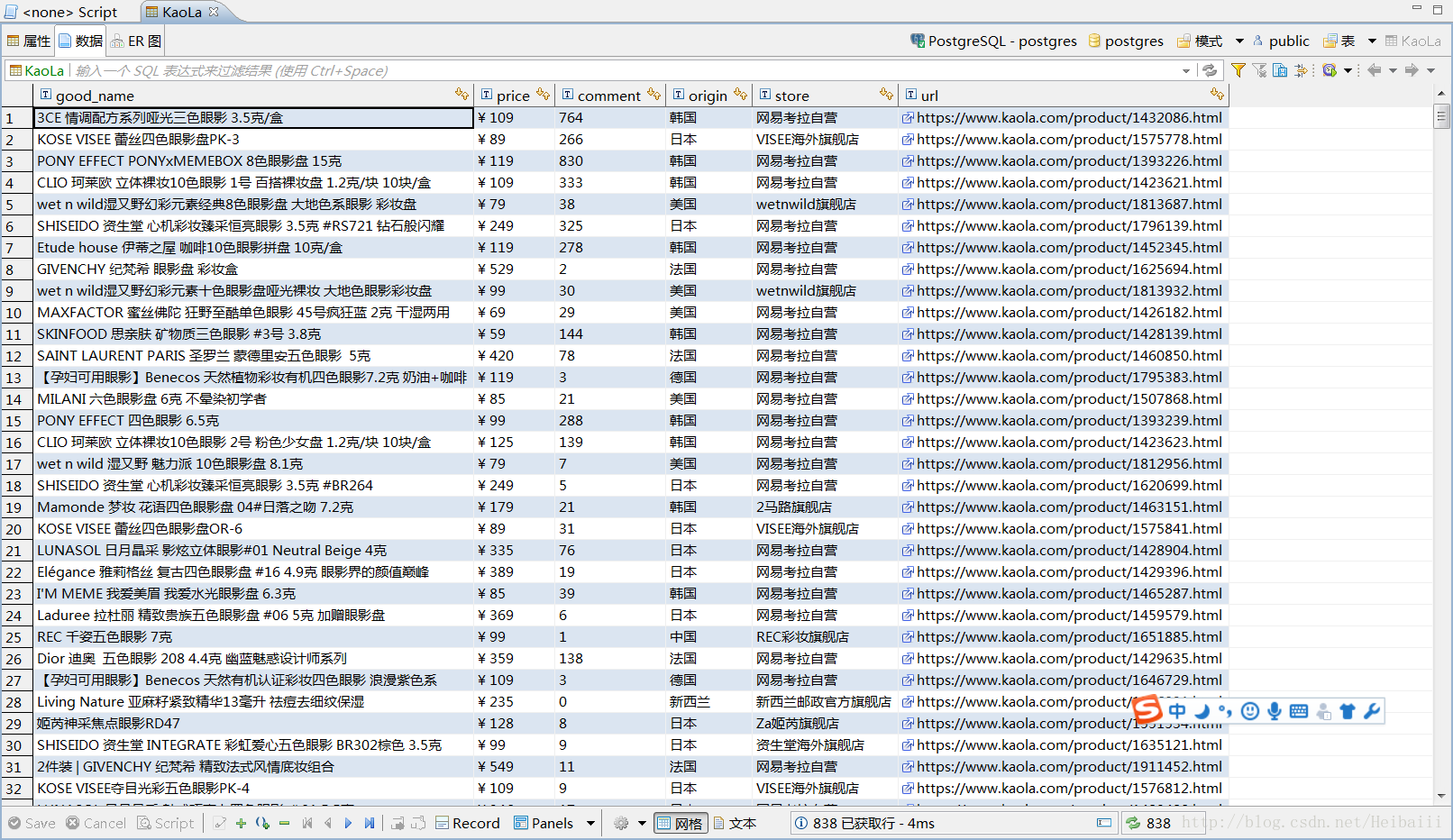Open back navigation history dropdown

(1393, 70)
